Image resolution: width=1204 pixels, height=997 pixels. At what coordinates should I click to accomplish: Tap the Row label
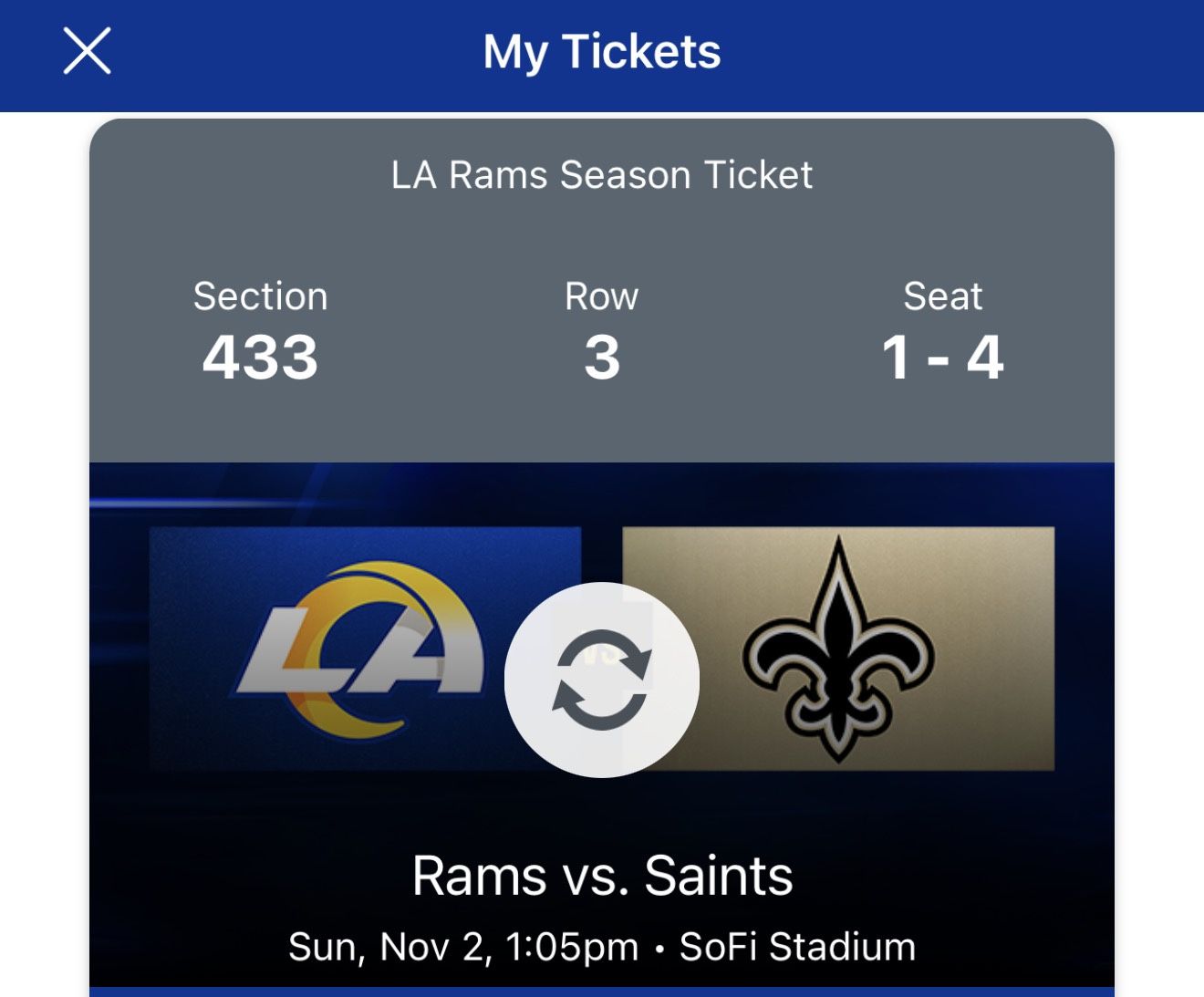click(x=602, y=296)
